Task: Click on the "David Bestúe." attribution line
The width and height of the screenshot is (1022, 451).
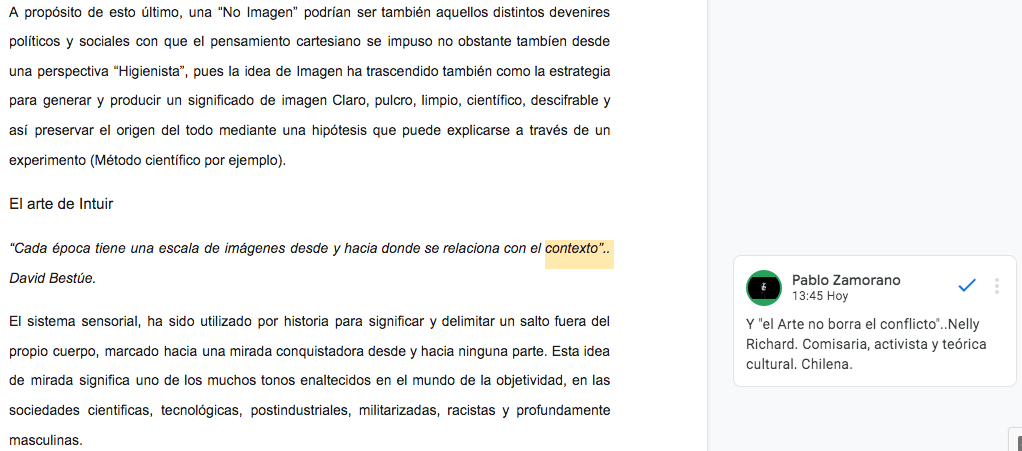Action: (x=52, y=278)
